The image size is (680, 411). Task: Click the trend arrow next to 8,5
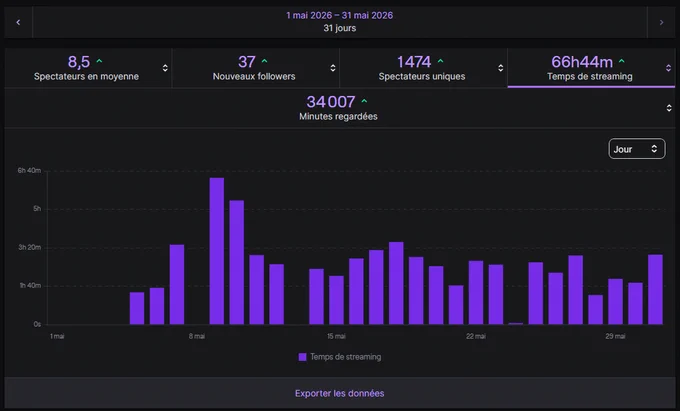pyautogui.click(x=99, y=61)
